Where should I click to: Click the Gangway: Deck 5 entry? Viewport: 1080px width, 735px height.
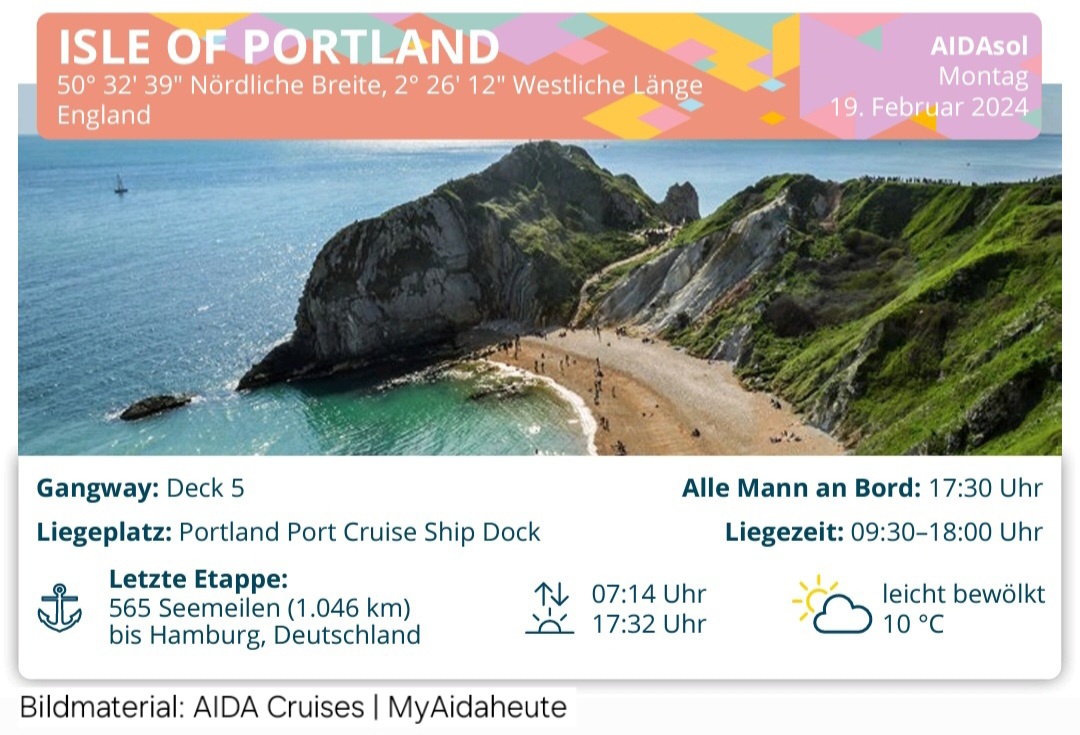(141, 488)
